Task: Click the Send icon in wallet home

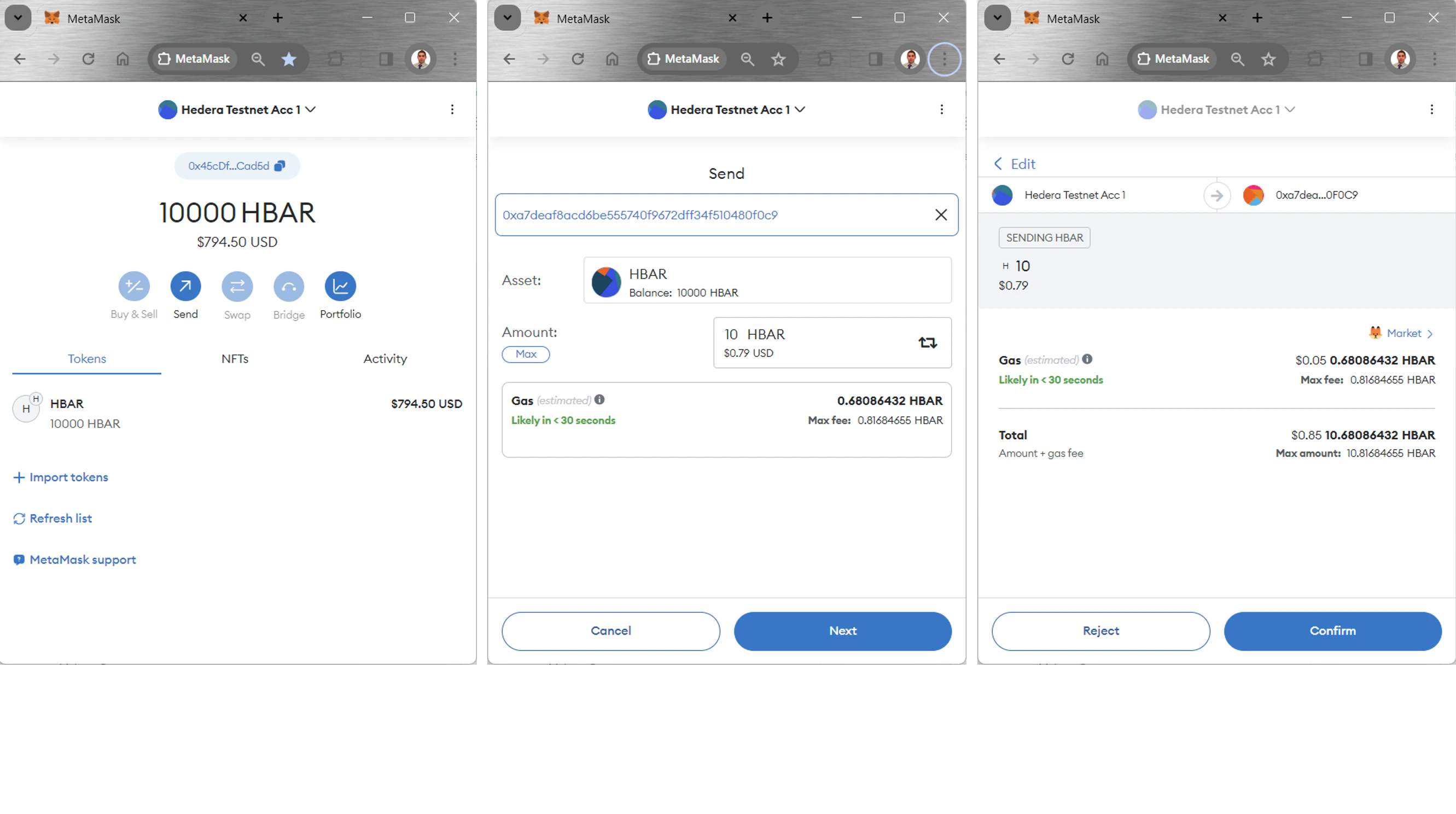Action: point(185,287)
